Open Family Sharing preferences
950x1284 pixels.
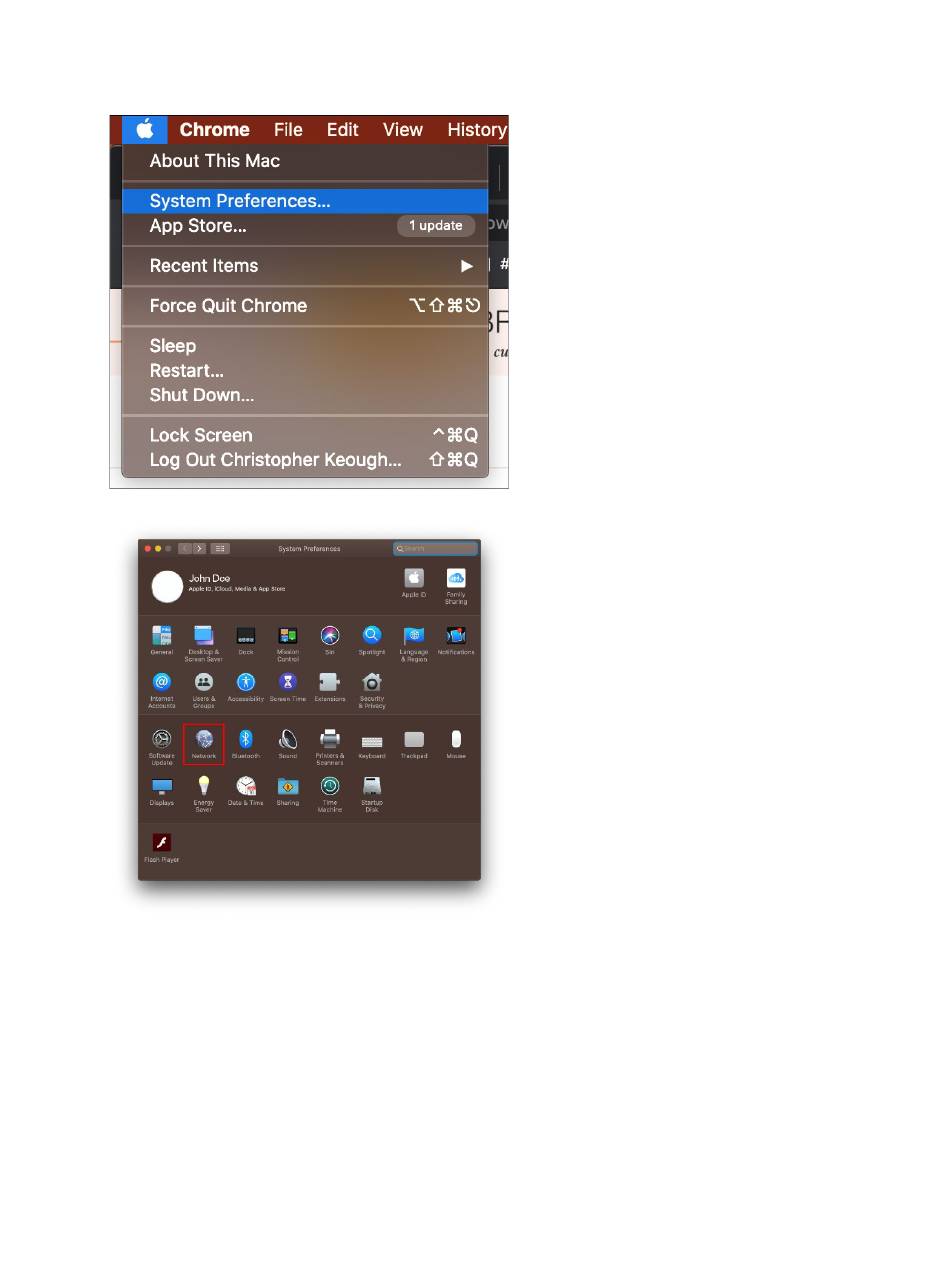[456, 587]
